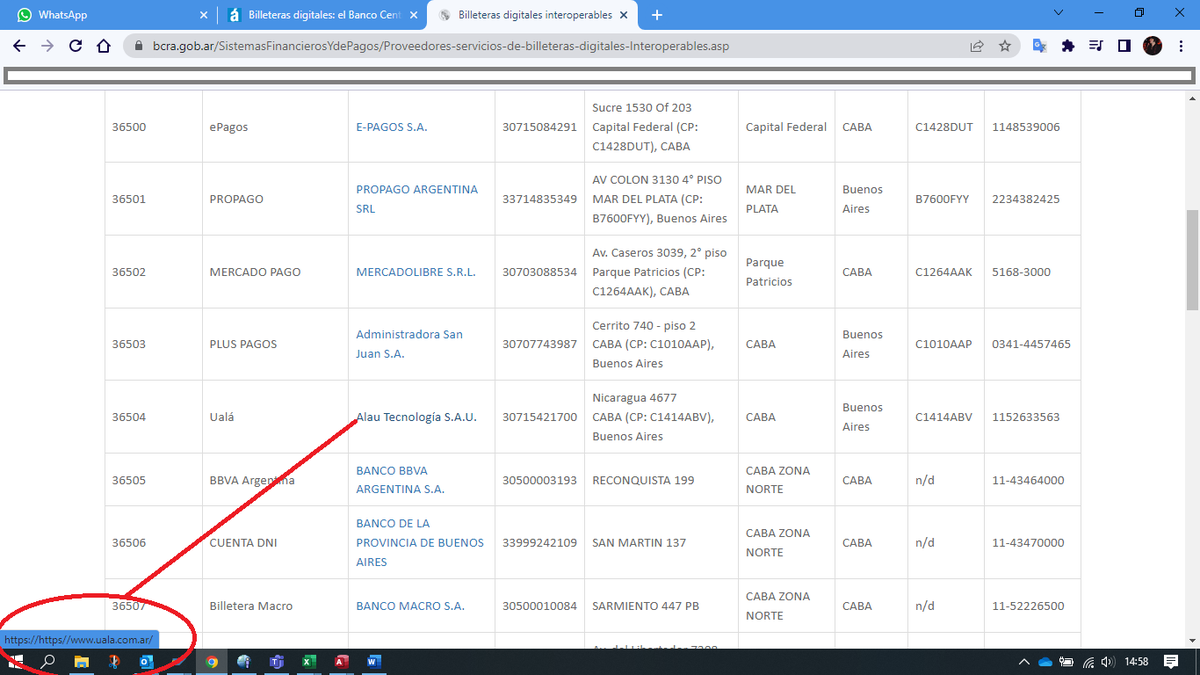Select the '36504' code cell
The image size is (1200, 675).
point(129,417)
